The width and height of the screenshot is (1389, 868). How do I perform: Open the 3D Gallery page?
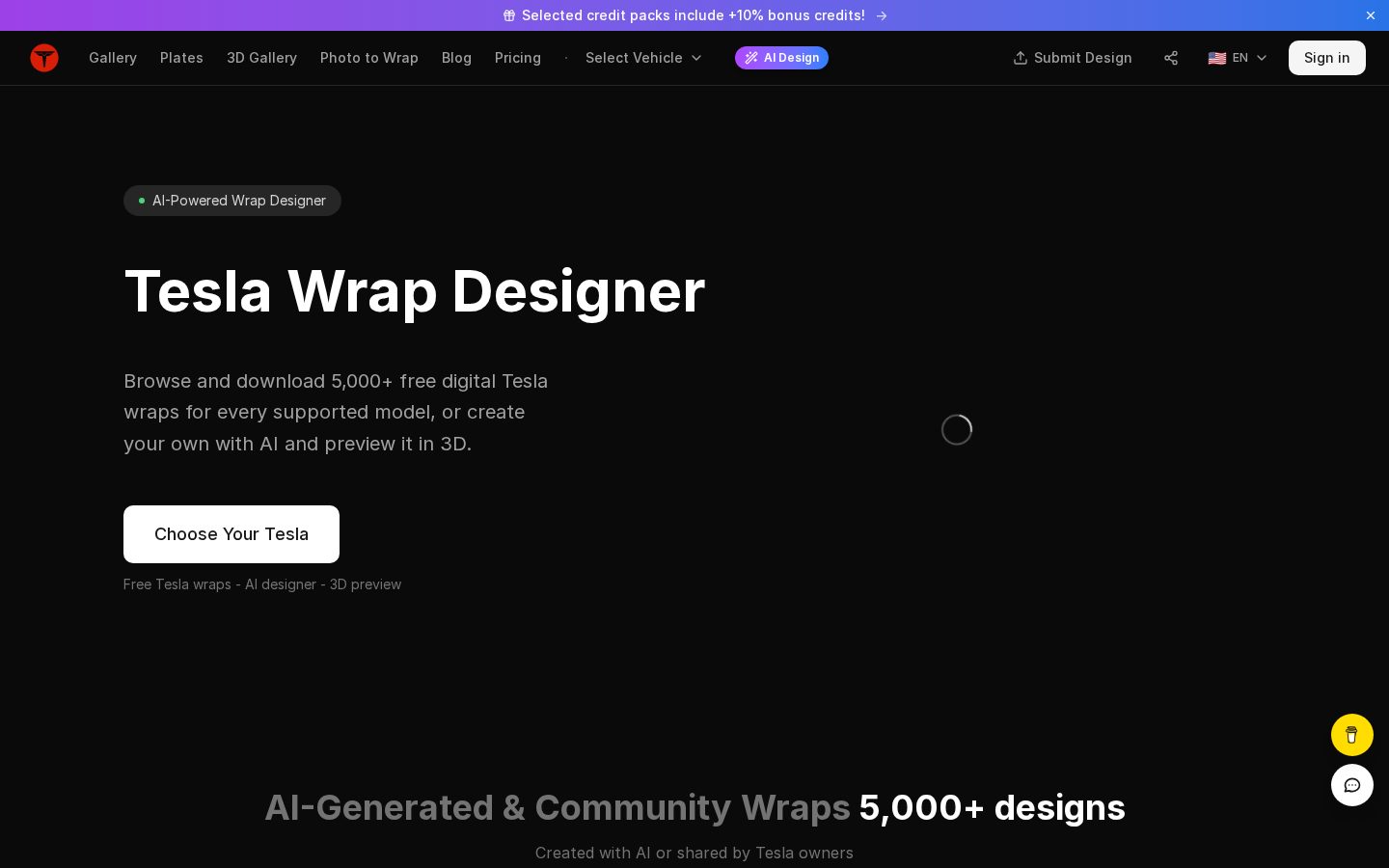261,58
